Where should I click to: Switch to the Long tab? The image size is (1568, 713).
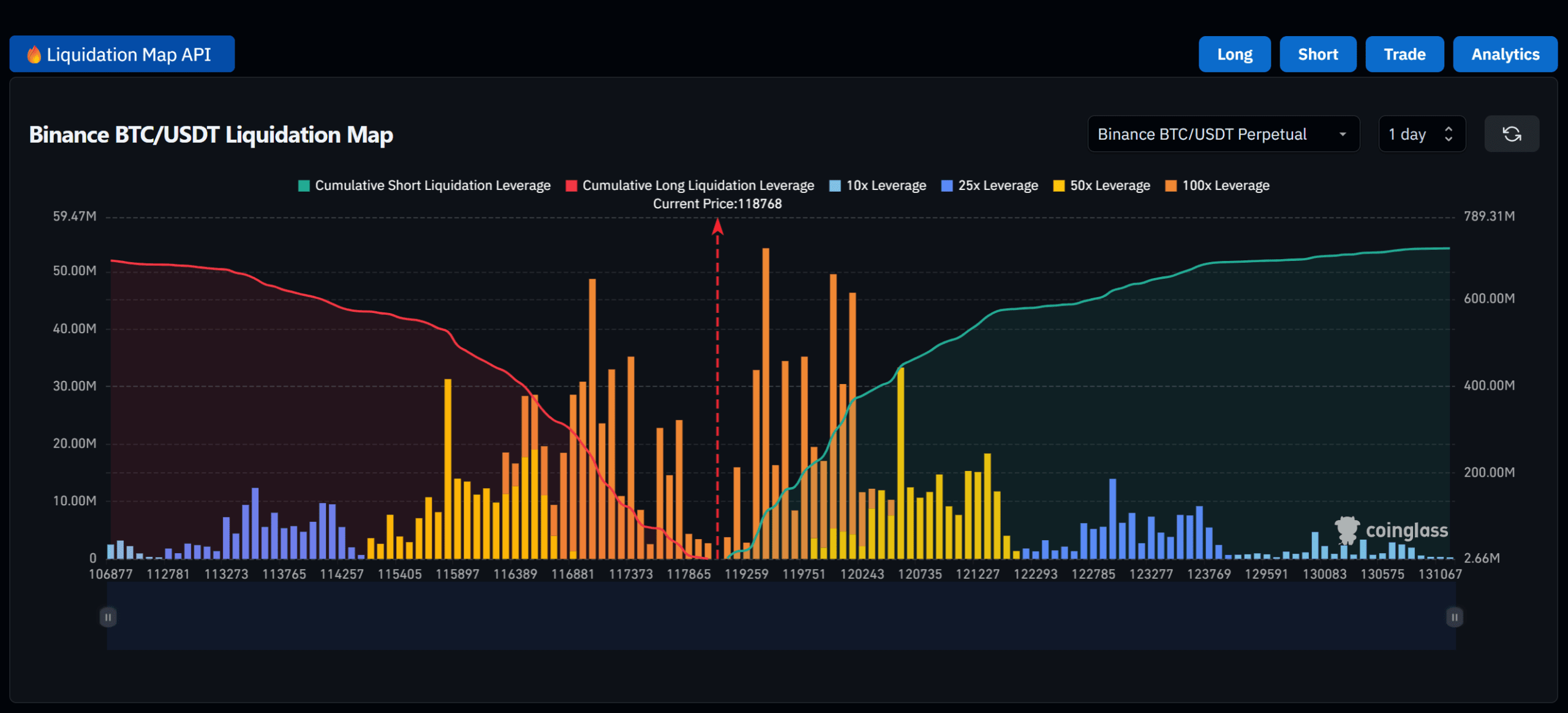pyautogui.click(x=1234, y=54)
